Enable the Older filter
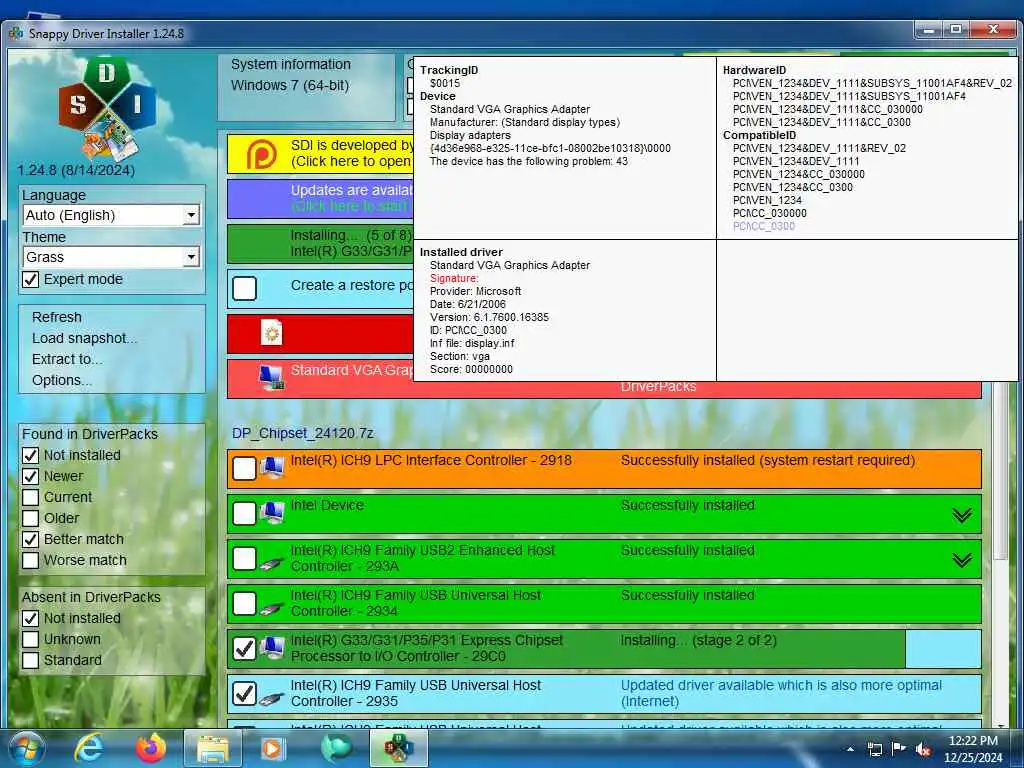 (31, 518)
